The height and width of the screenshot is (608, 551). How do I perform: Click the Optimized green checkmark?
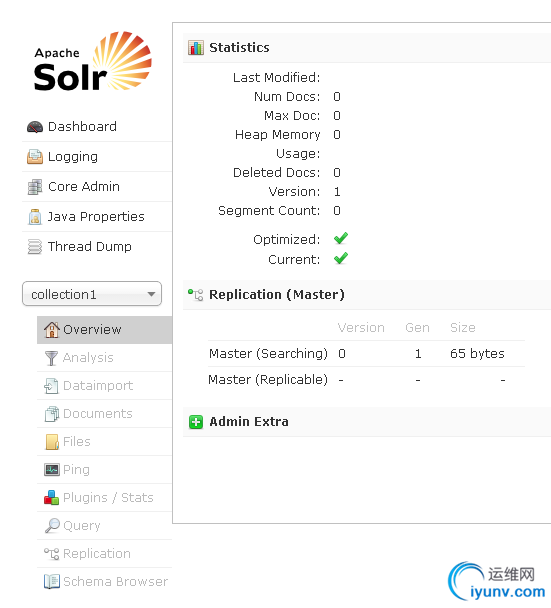point(341,238)
